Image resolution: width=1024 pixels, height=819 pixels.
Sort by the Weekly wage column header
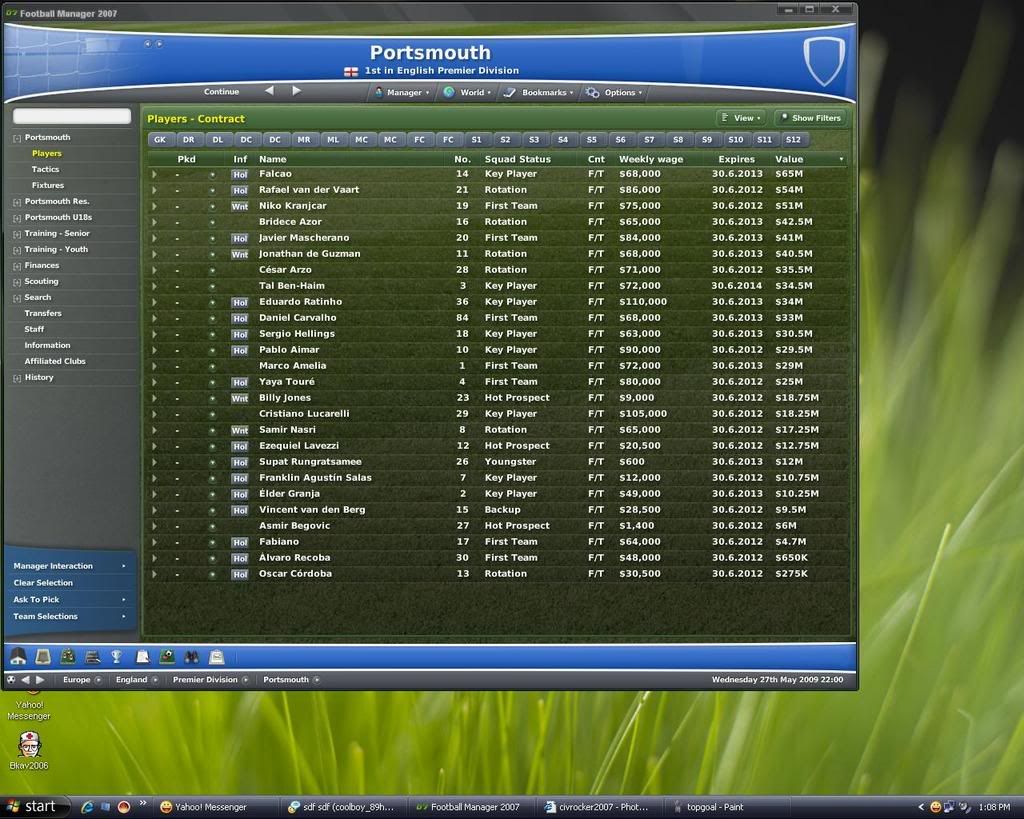651,159
